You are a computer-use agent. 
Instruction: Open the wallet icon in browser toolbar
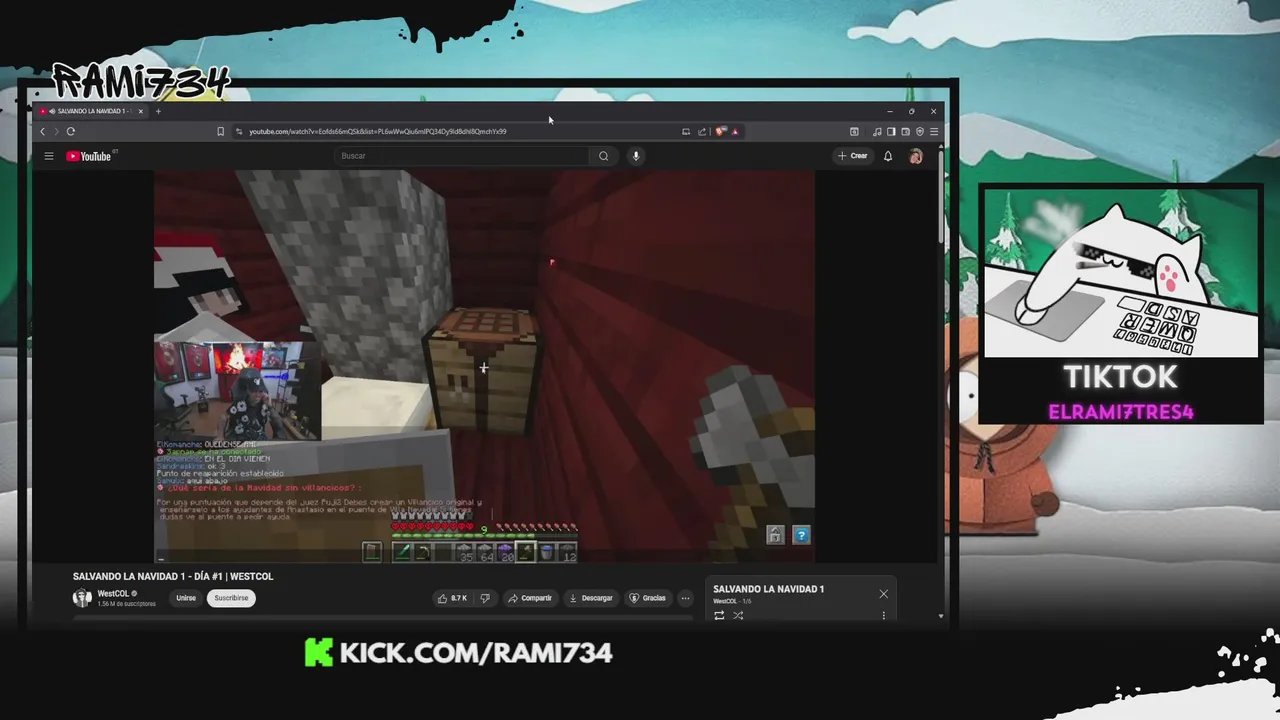[905, 131]
